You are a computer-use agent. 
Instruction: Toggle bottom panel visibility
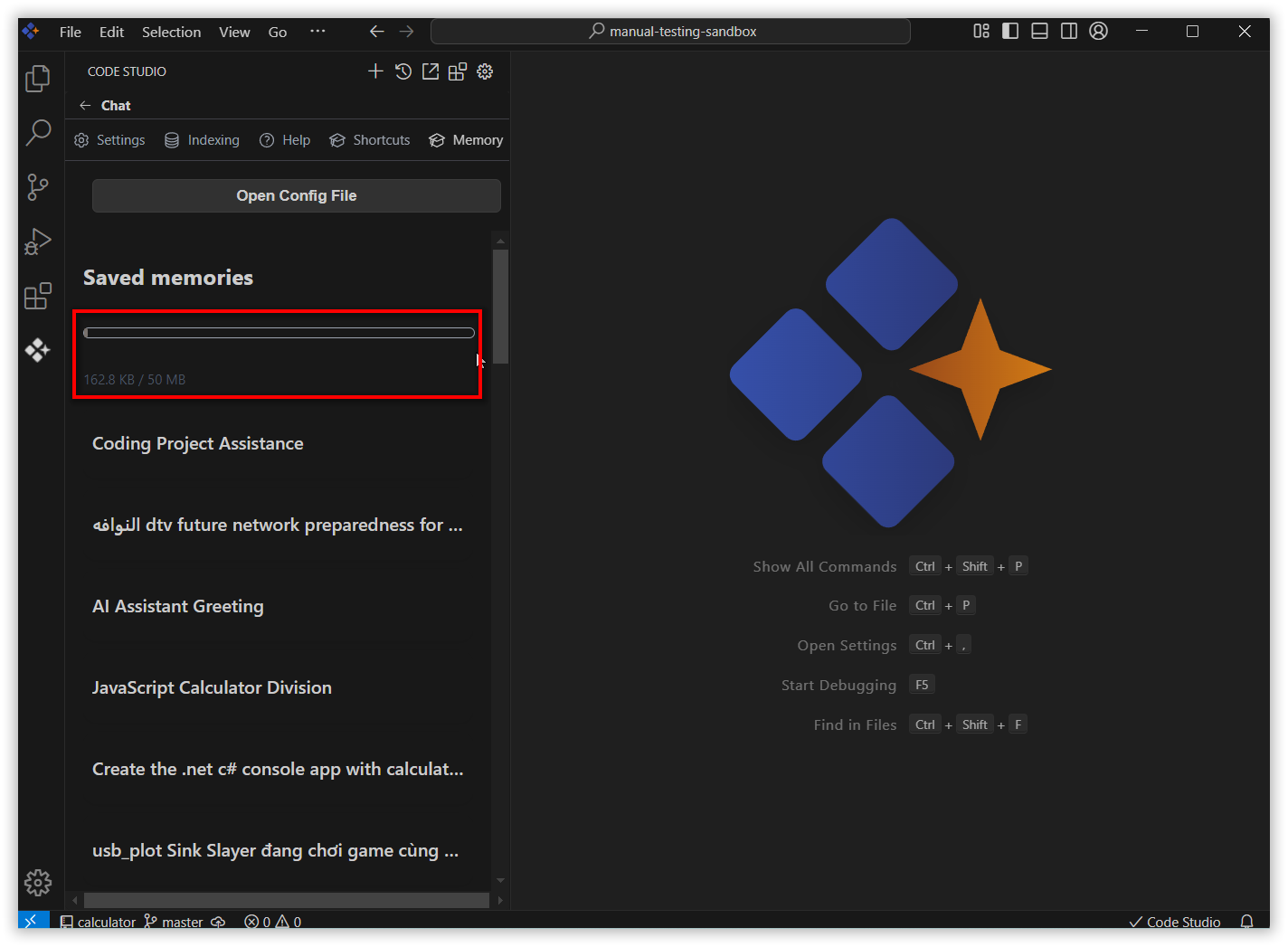(x=1039, y=32)
